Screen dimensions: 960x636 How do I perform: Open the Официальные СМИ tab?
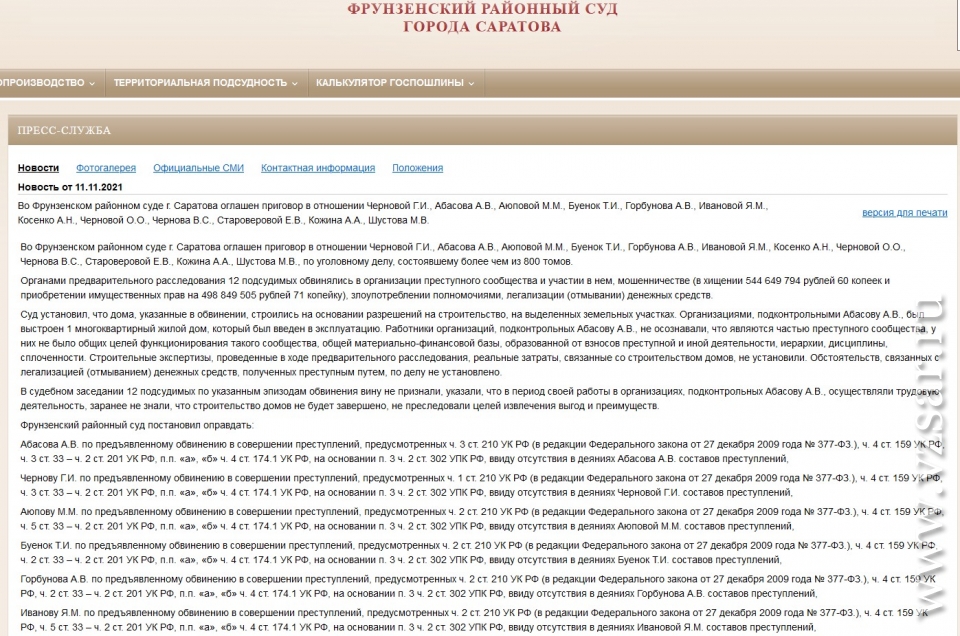198,168
